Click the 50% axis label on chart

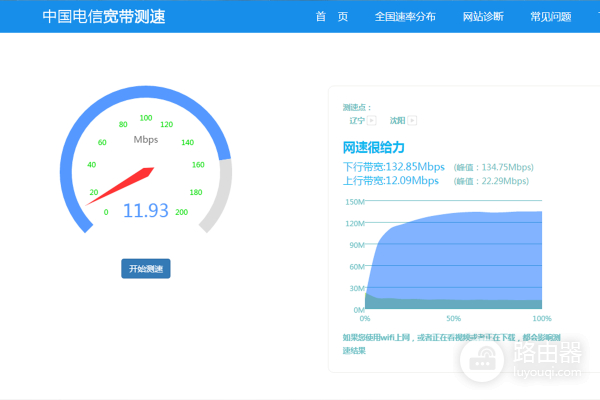453,318
